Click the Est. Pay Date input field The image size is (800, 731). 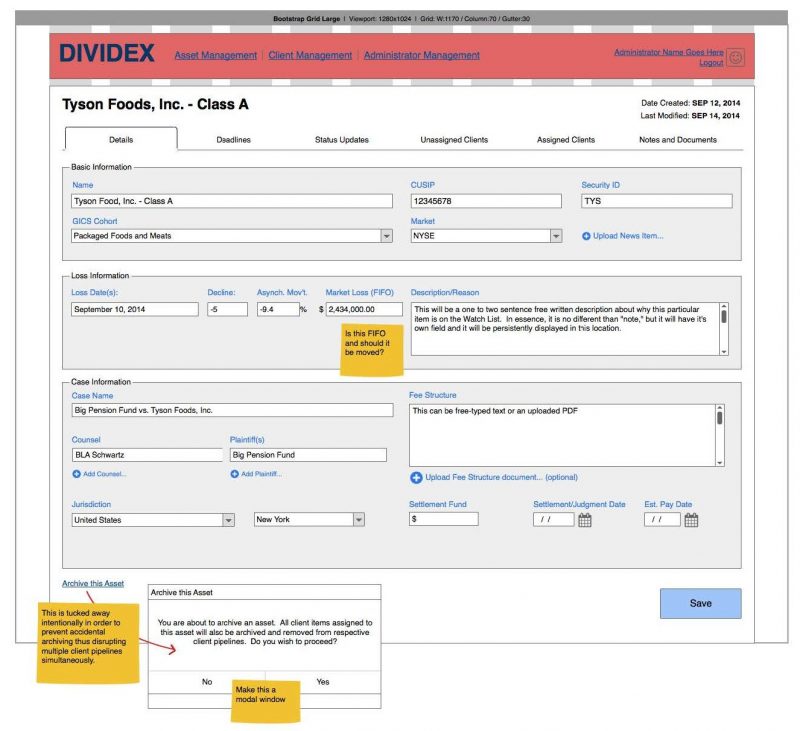pos(662,520)
